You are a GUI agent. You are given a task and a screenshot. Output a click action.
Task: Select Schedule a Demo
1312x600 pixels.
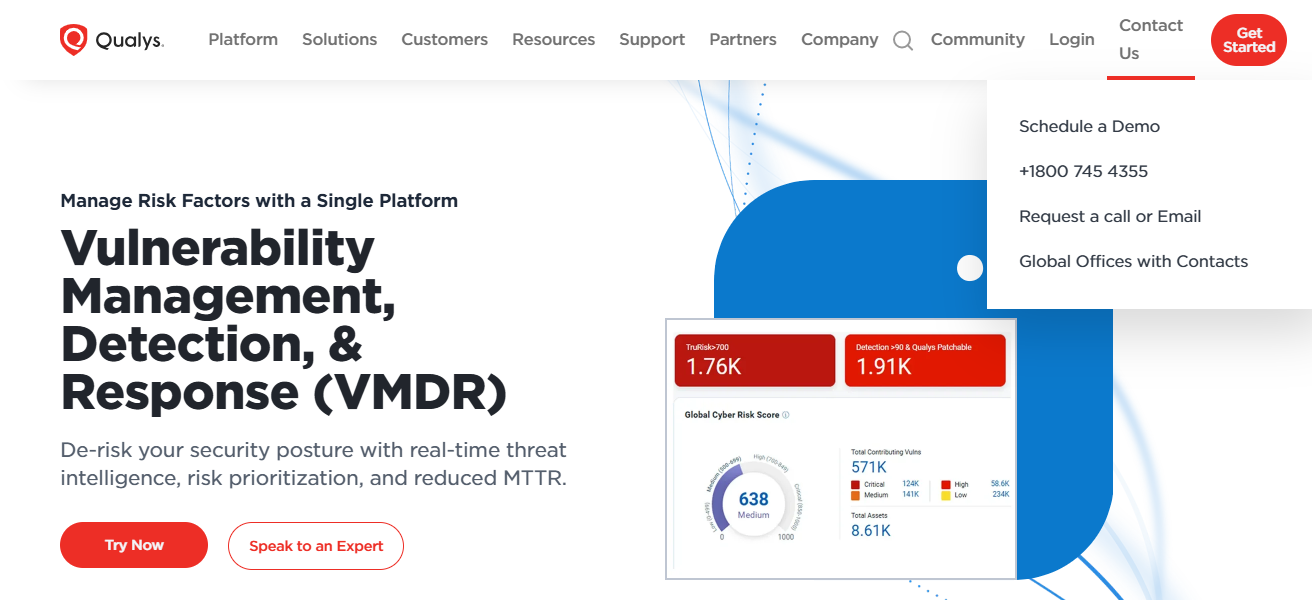coord(1089,126)
